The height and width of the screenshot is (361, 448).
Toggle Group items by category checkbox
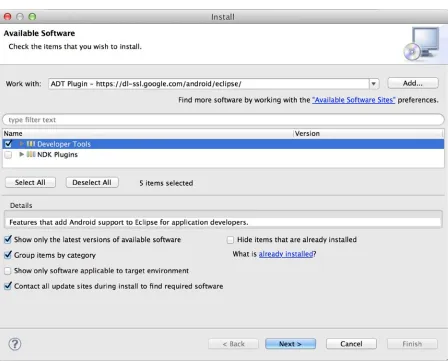click(x=8, y=255)
